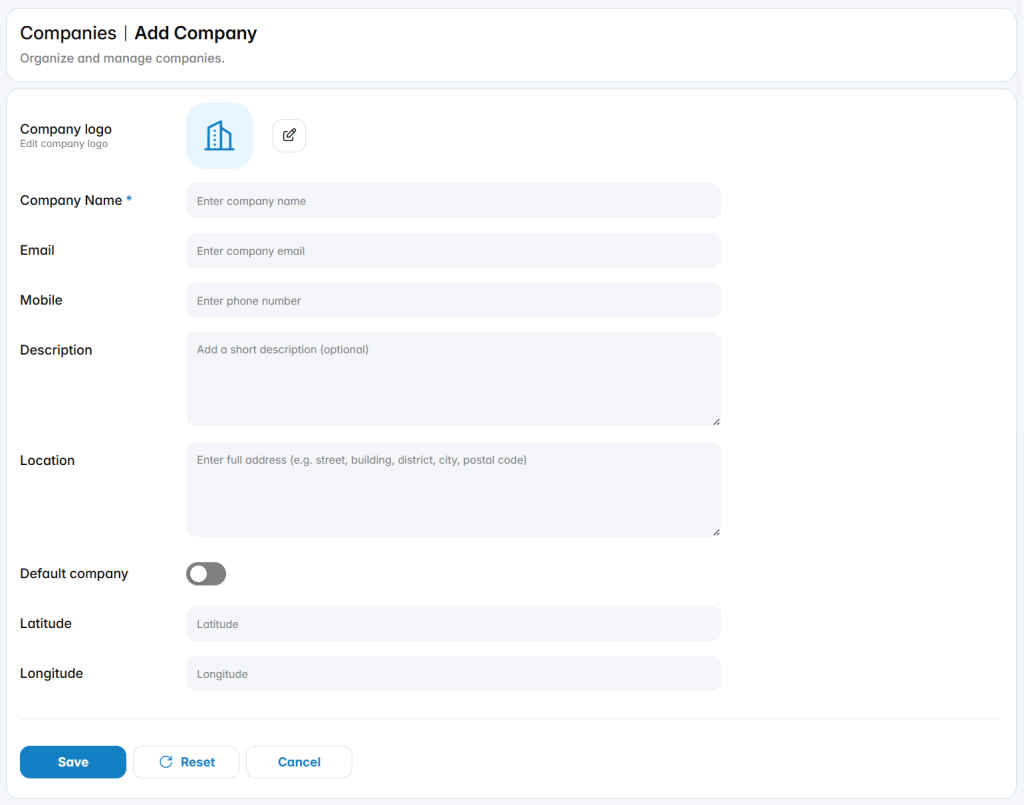Screen dimensions: 1024x805
Task: Click the 'Company Name' label
Action: pyautogui.click(x=71, y=200)
